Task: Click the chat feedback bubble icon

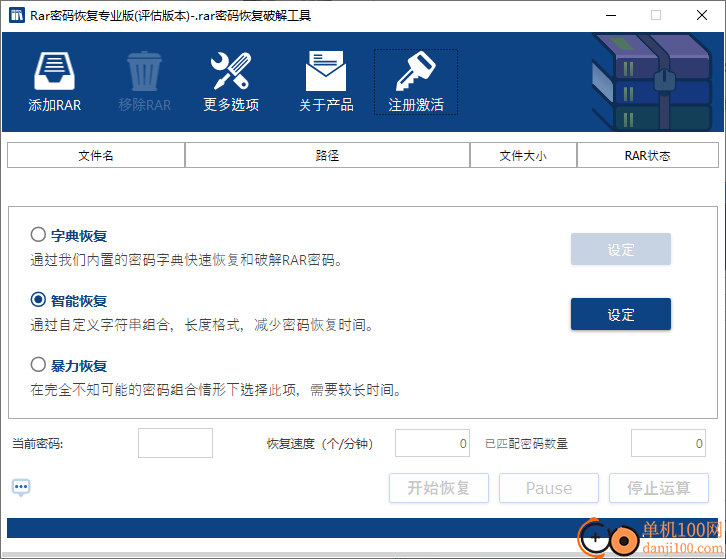Action: tap(21, 488)
